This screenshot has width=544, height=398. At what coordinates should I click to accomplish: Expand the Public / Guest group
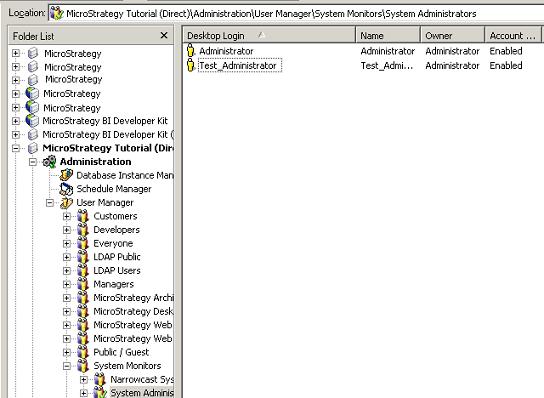point(67,352)
